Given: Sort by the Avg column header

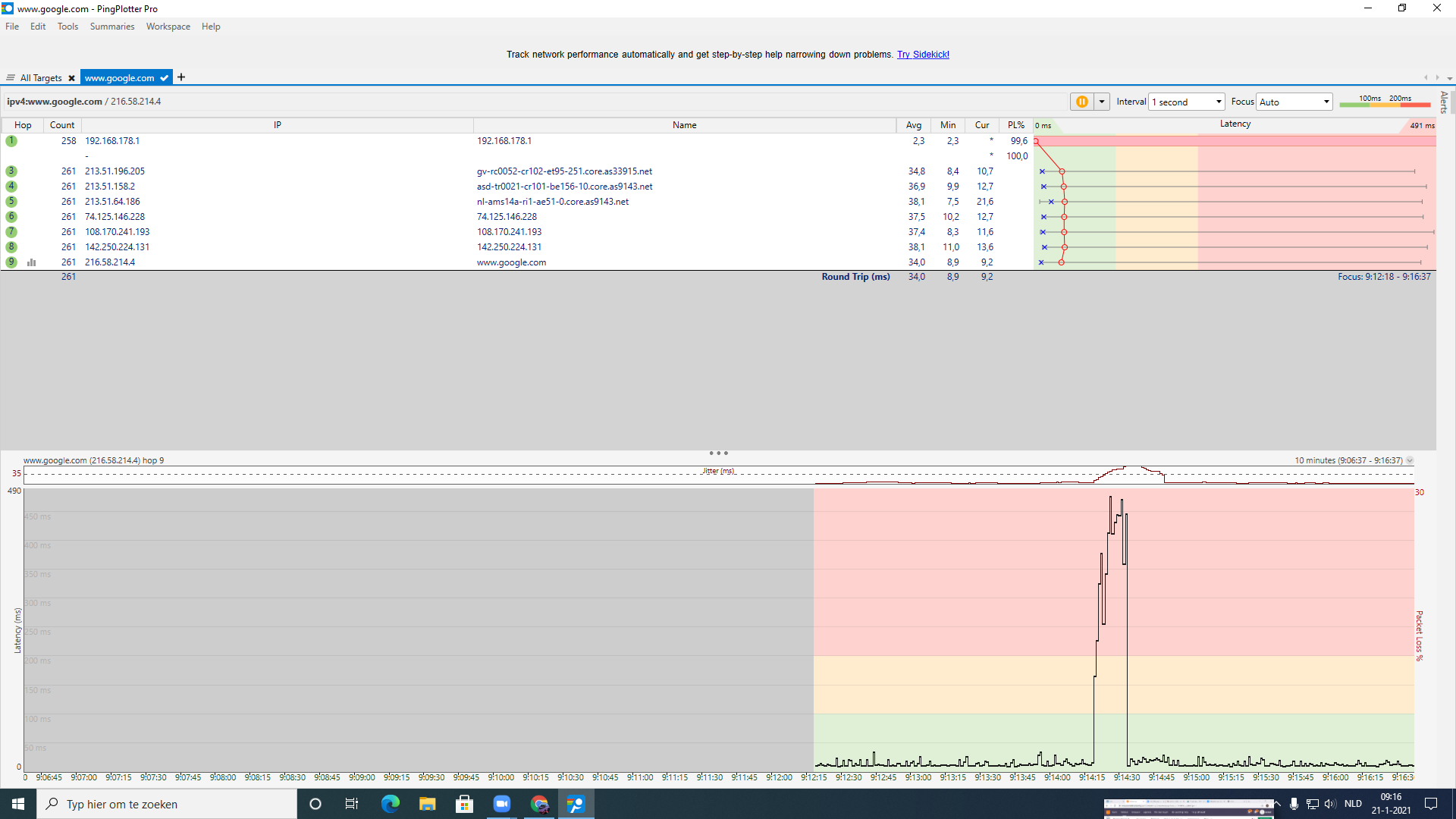Looking at the screenshot, I should click(914, 125).
